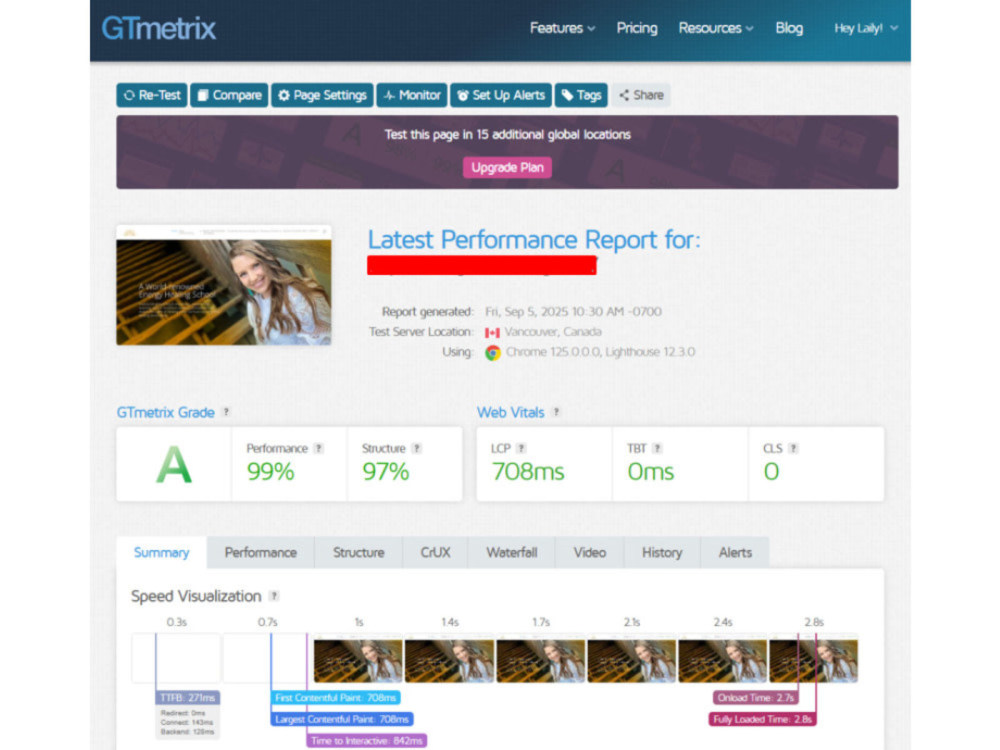Click the Chrome browser icon
1000x750 pixels.
tap(492, 353)
